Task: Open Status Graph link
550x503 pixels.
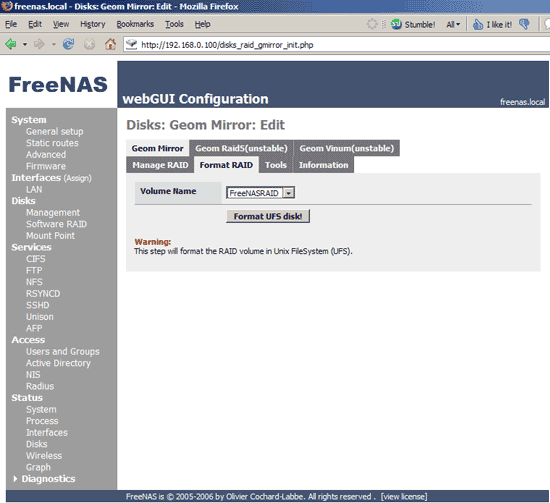Action: point(38,467)
